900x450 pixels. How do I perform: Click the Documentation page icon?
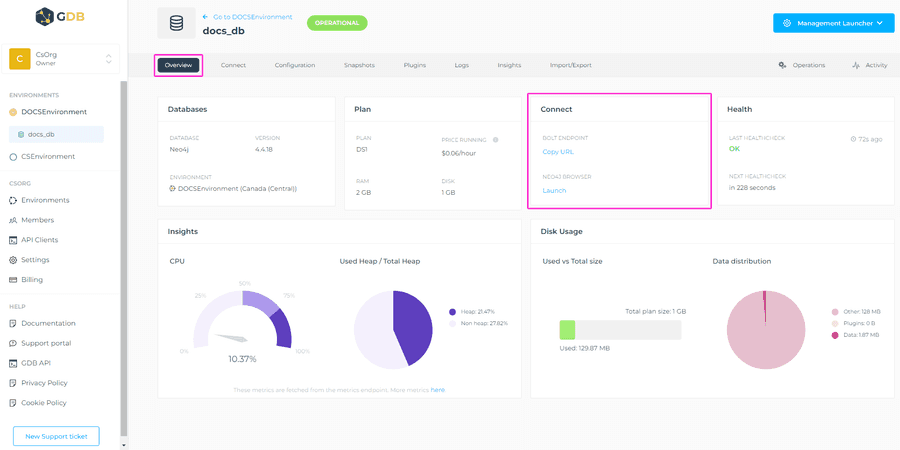tap(13, 324)
